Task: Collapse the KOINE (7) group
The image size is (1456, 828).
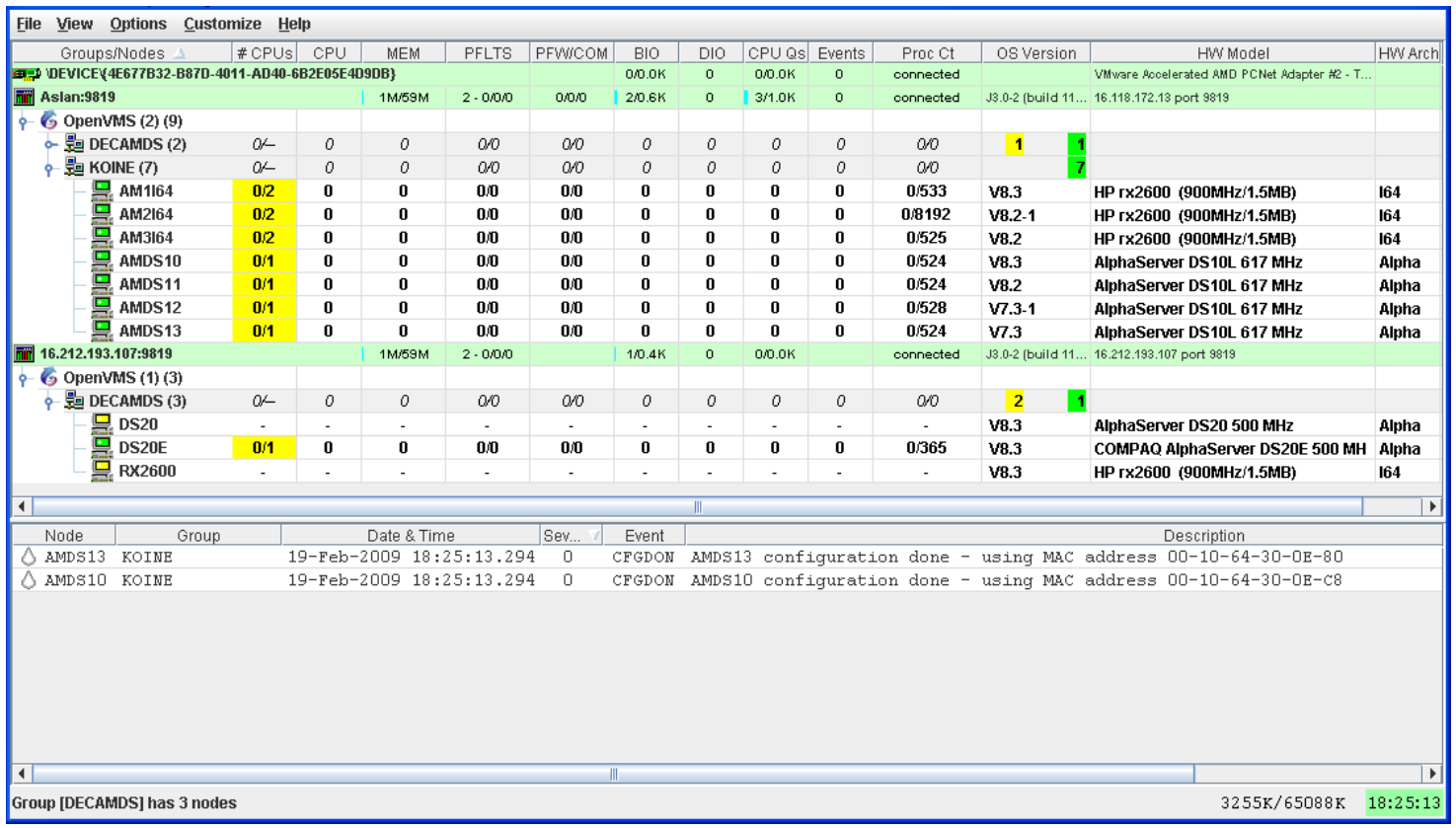Action: (x=49, y=169)
